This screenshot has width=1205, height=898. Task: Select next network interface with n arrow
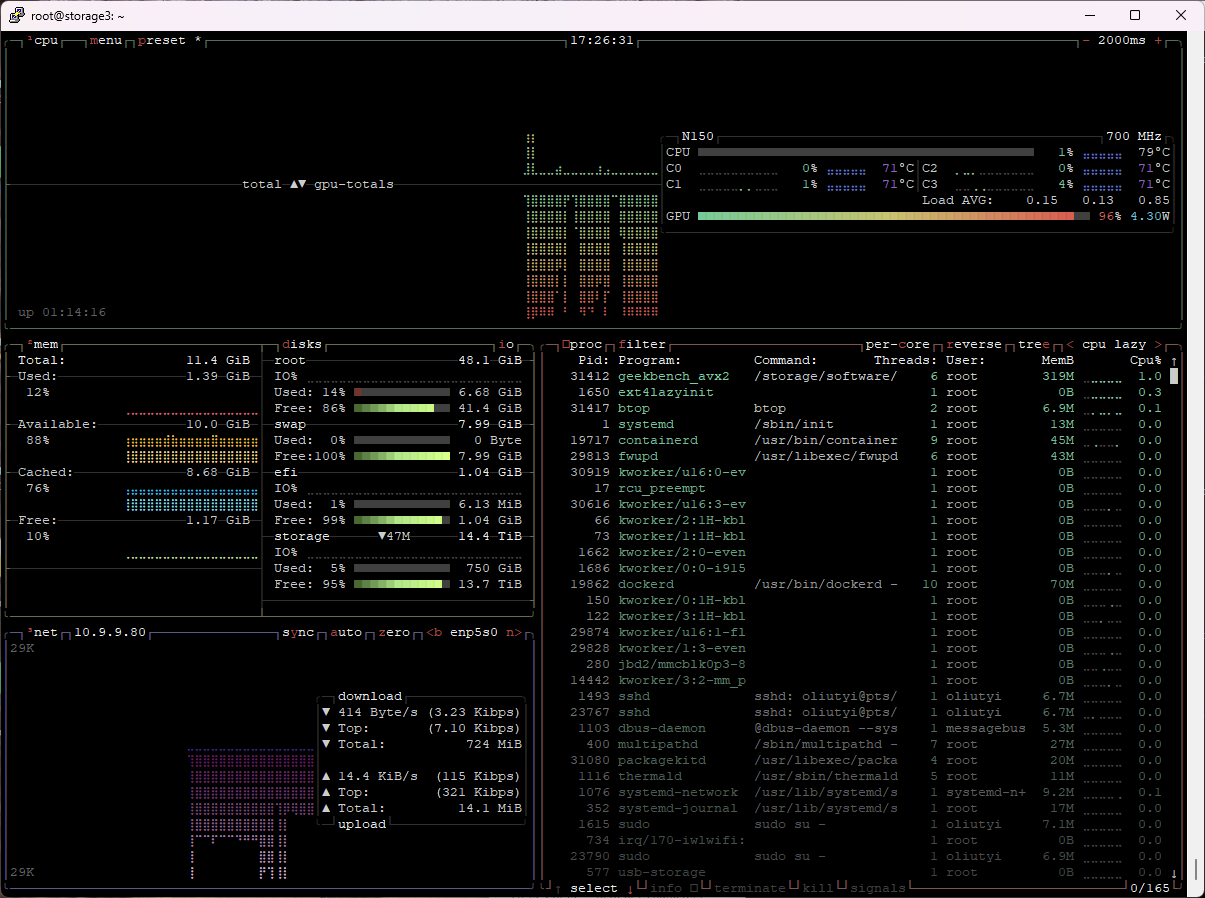[514, 633]
